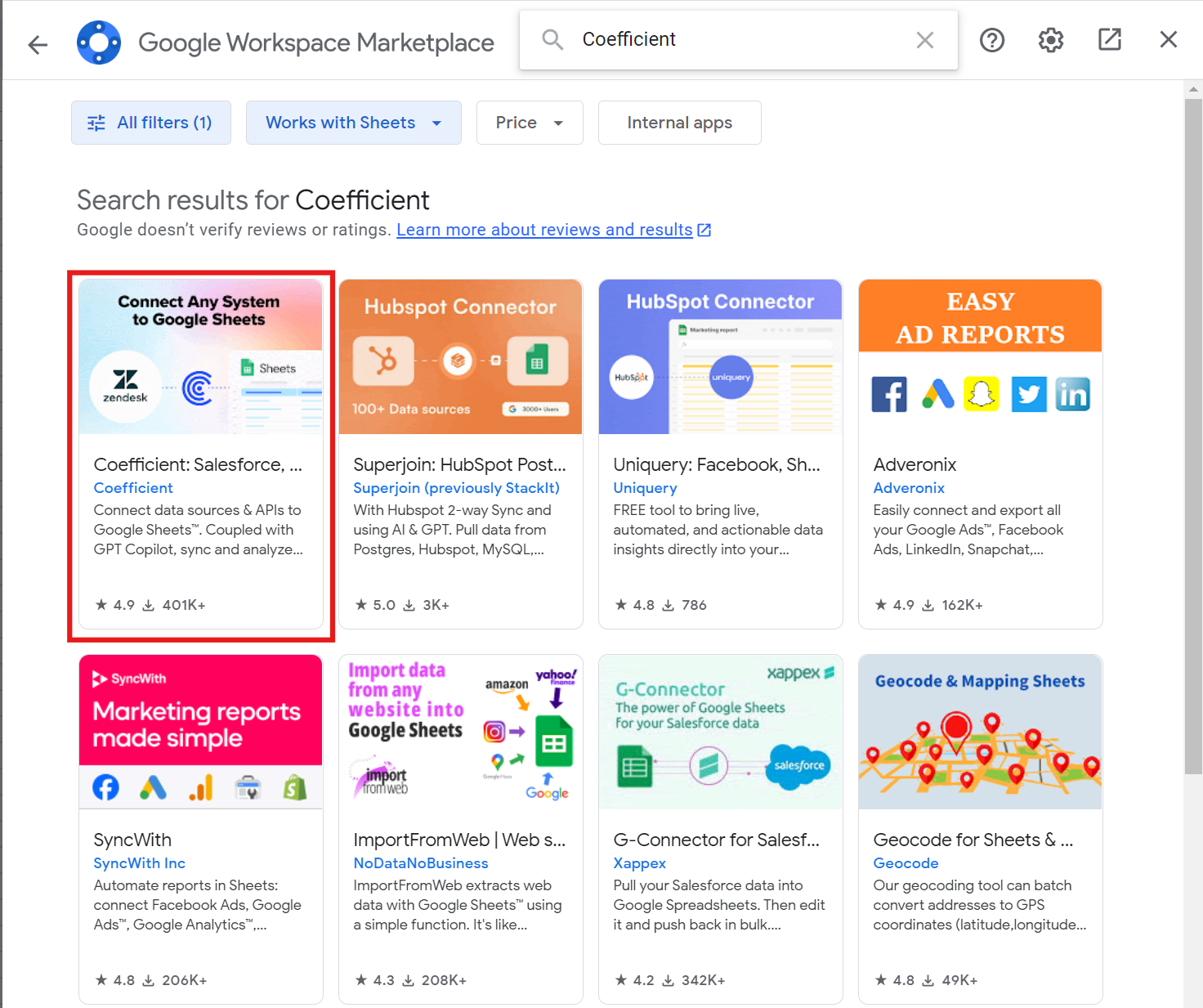
Task: Click Superjoin's 5.0 star rating
Action: [x=375, y=605]
